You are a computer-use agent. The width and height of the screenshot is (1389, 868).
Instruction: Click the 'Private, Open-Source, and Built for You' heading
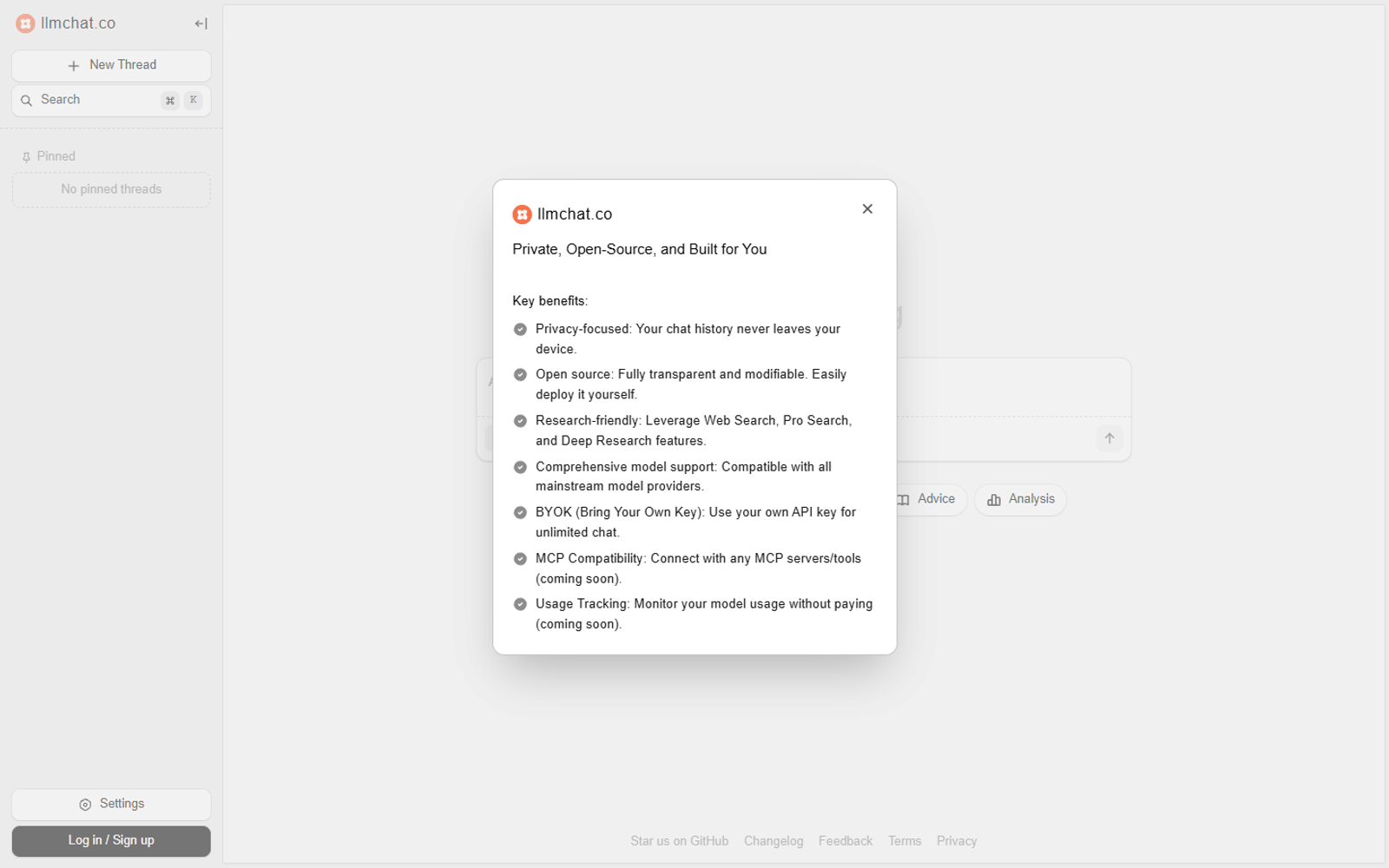point(640,250)
